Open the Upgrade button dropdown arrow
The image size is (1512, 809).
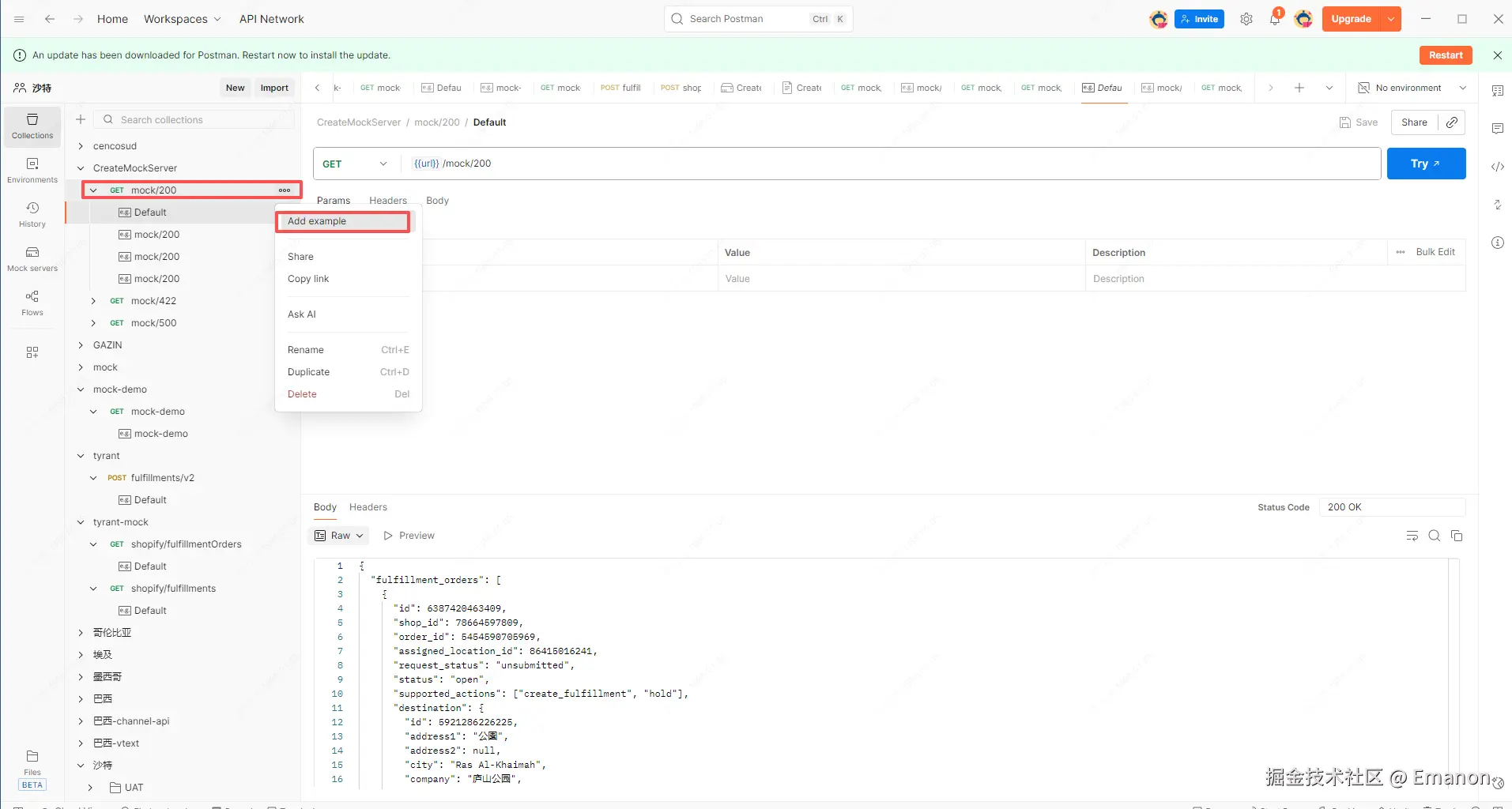tap(1391, 19)
